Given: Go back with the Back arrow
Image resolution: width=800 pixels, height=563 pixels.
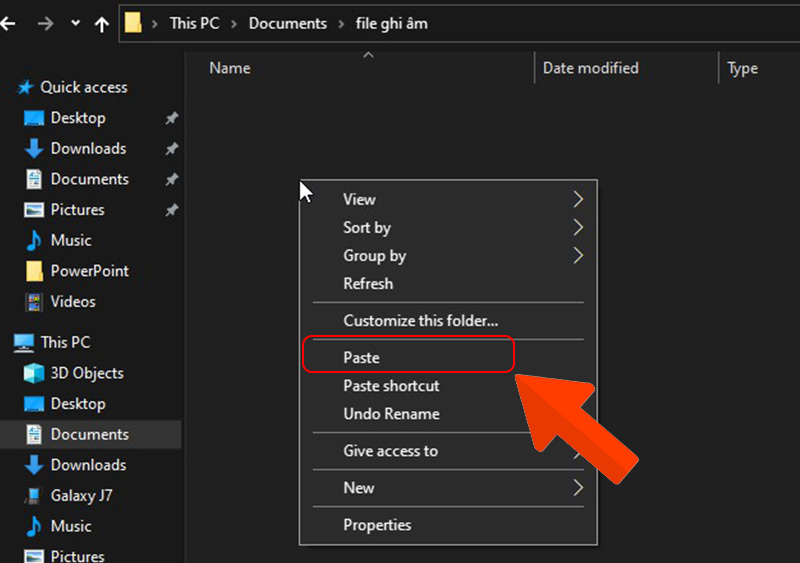Looking at the screenshot, I should point(8,23).
